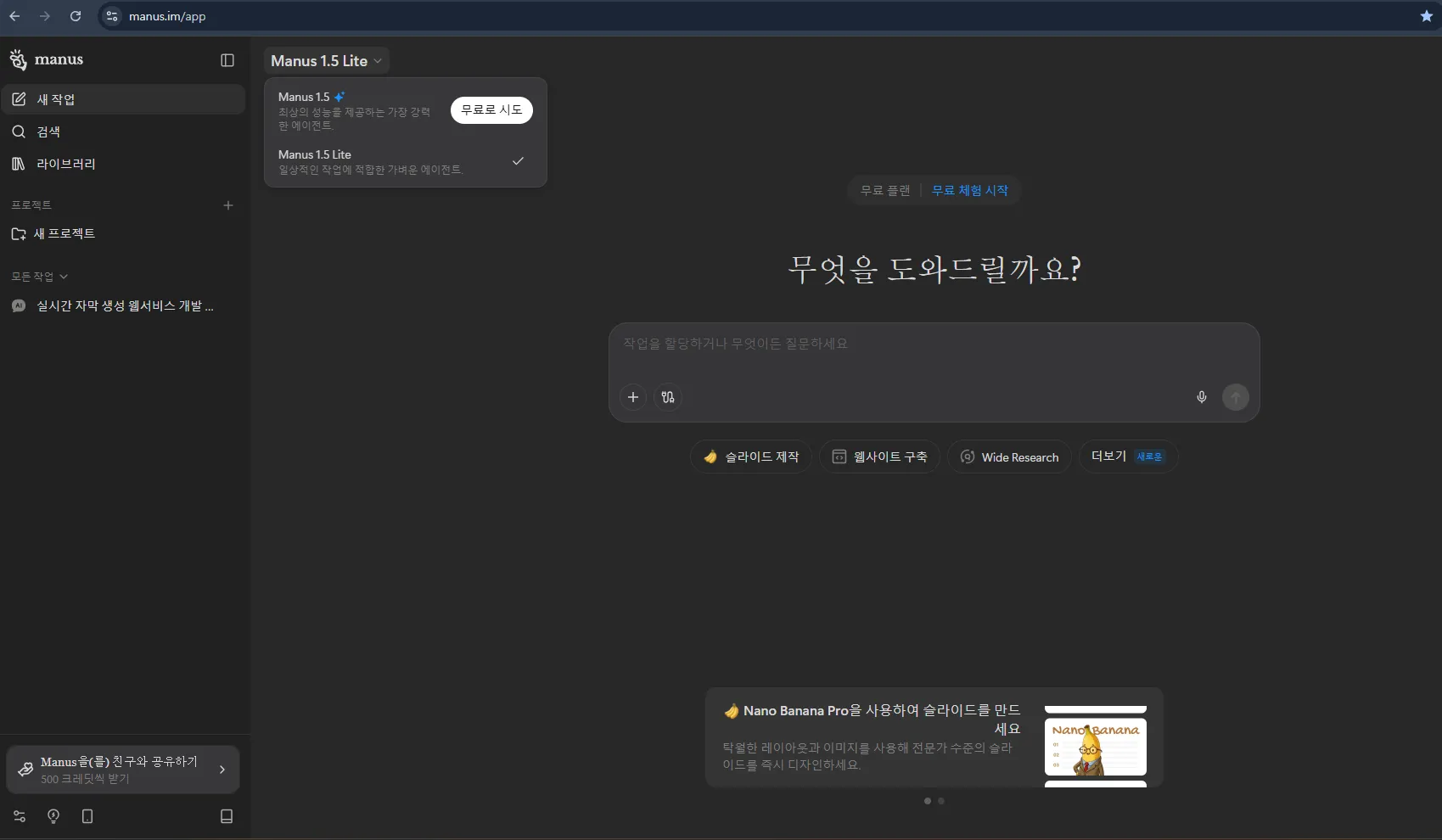Toggle the browser bookmark star

point(1427,16)
